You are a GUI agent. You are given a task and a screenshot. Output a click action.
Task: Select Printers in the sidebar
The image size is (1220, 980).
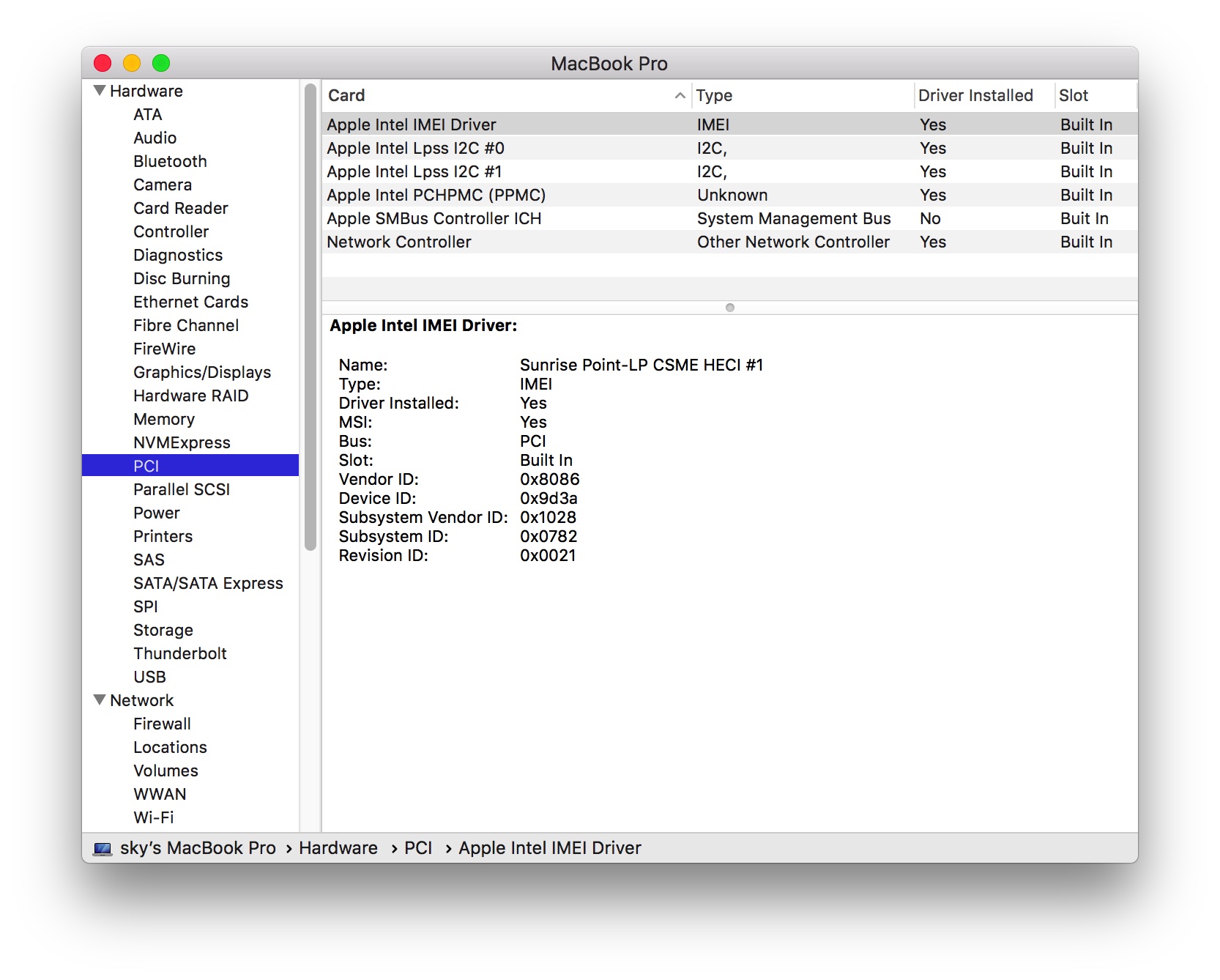pyautogui.click(x=163, y=536)
